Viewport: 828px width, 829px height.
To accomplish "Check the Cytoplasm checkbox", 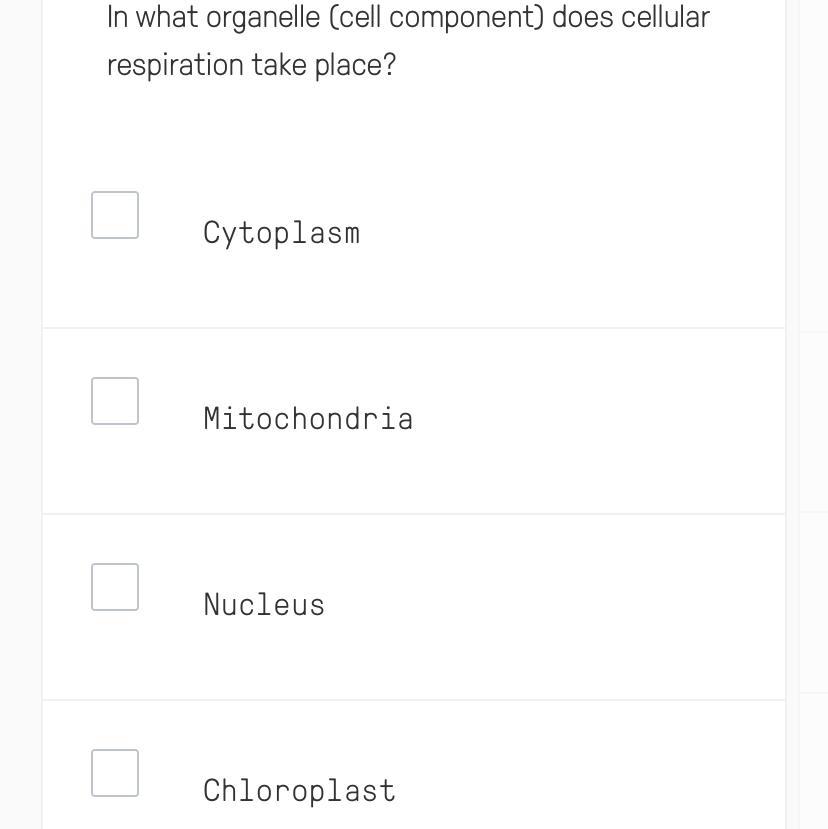I will point(115,215).
